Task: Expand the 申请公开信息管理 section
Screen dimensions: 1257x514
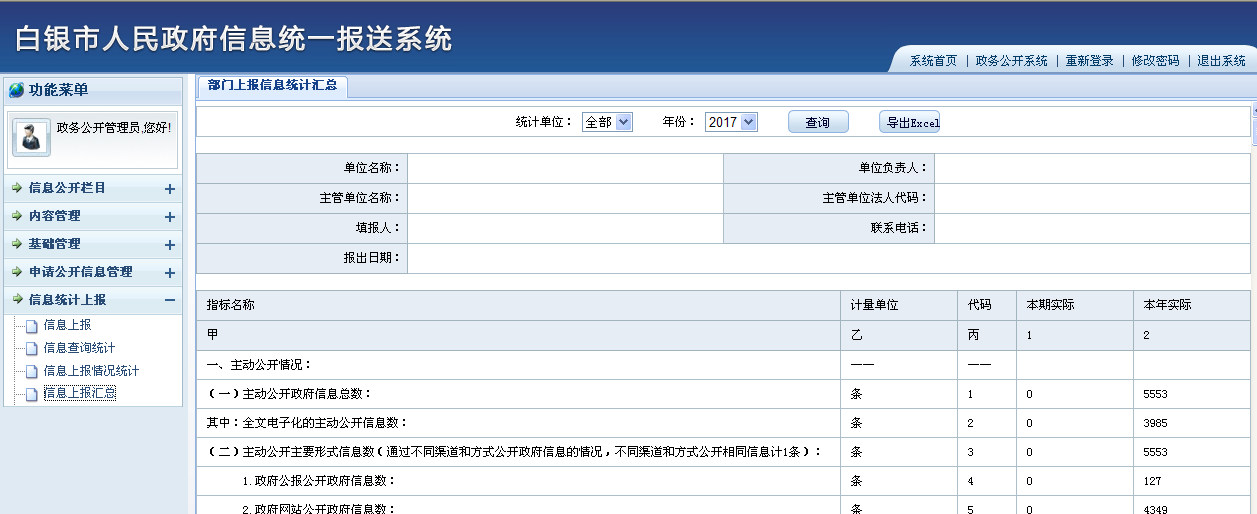Action: pyautogui.click(x=169, y=273)
